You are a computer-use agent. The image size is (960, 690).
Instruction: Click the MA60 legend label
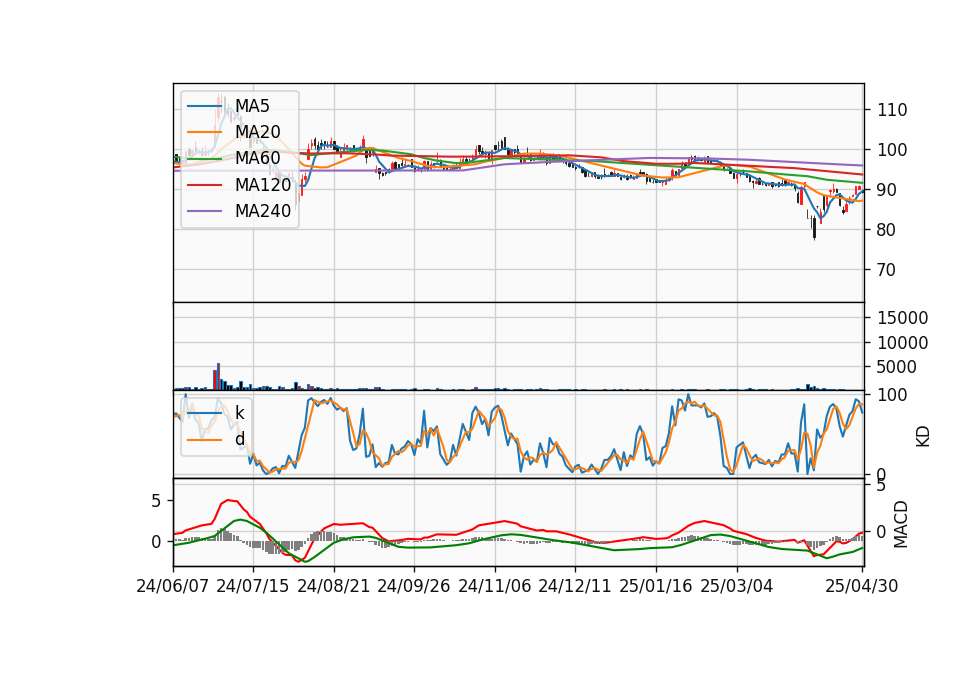click(258, 158)
